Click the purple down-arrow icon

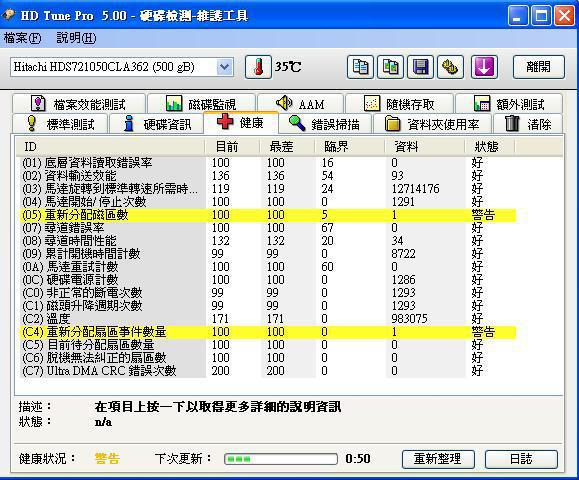click(484, 67)
